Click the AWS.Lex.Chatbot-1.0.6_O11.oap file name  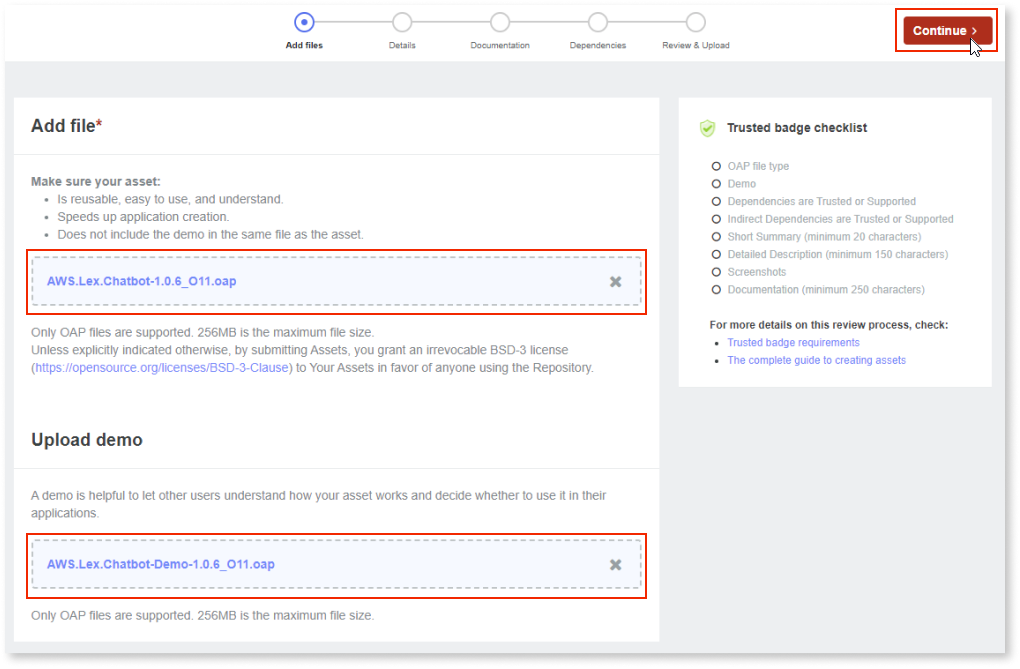click(141, 281)
